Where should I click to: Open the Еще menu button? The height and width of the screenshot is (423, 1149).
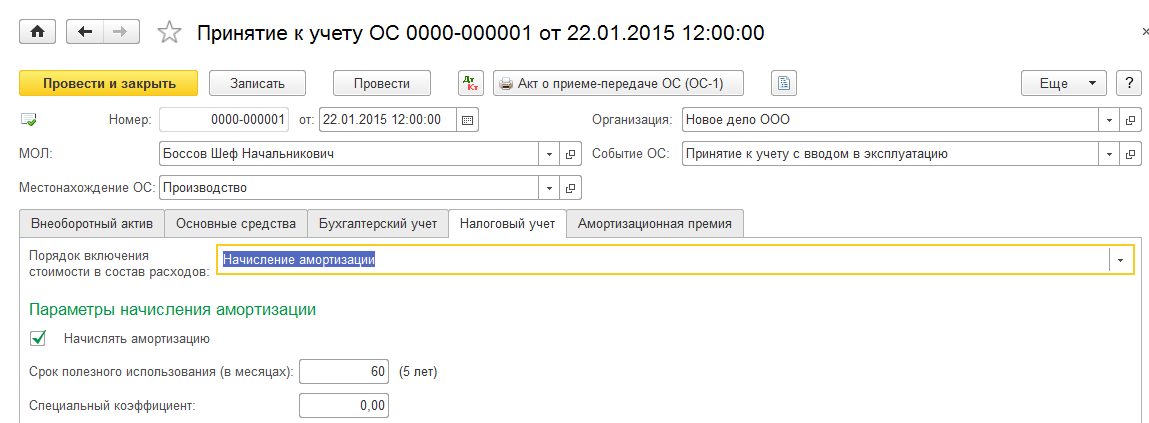click(x=1063, y=84)
